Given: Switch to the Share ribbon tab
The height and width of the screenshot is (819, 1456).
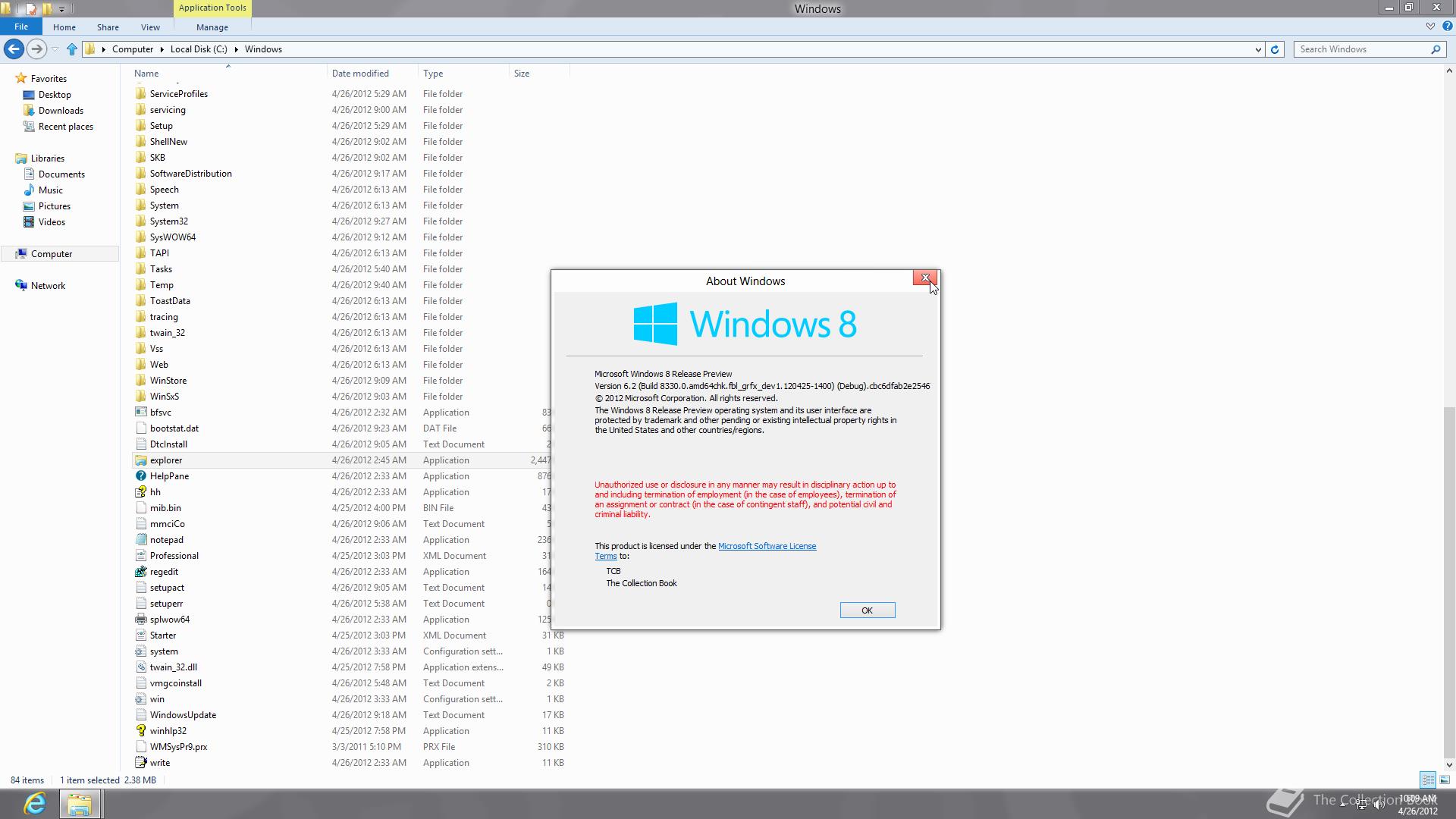Looking at the screenshot, I should [x=108, y=27].
